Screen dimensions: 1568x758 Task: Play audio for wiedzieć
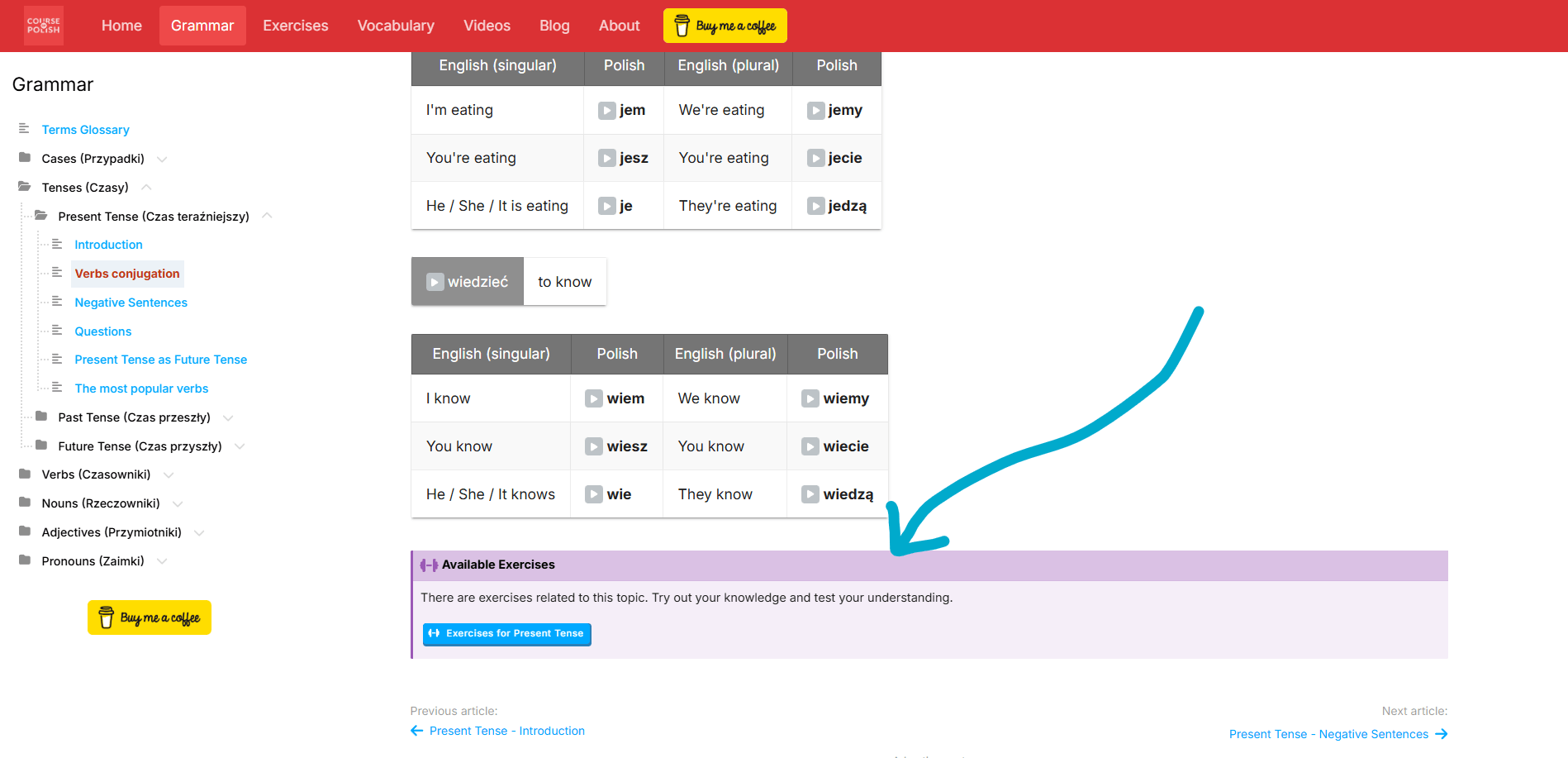tap(435, 283)
